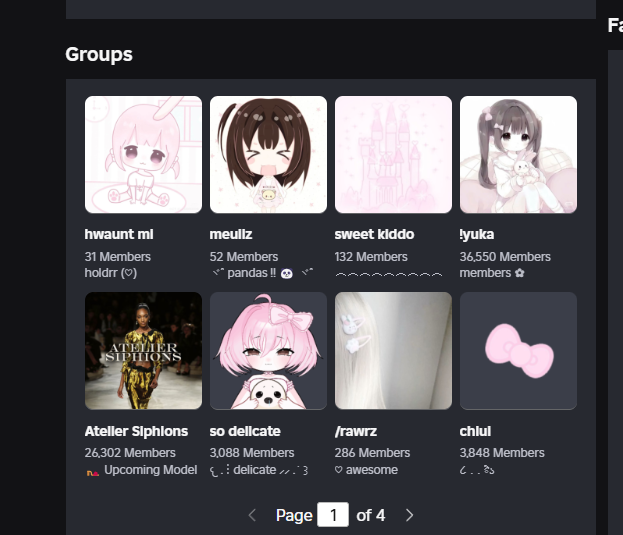Click the Upcoming Model rank label
Screen dimensions: 623x535
click(142, 470)
